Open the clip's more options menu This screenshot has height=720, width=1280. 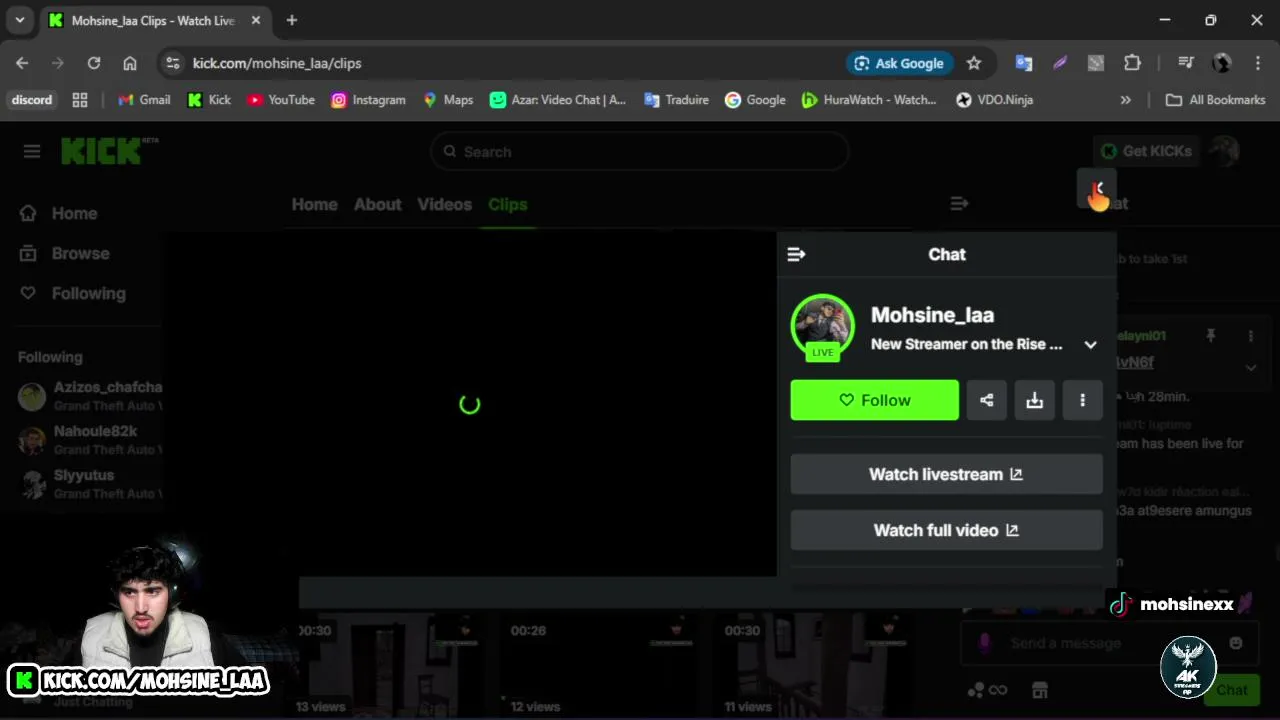tap(1082, 400)
